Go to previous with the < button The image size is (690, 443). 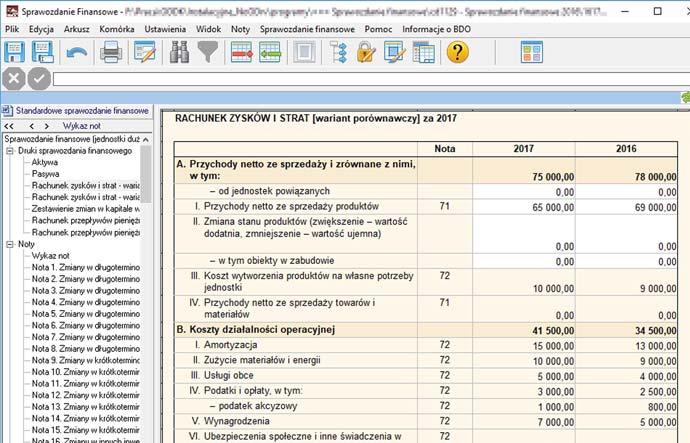pyautogui.click(x=31, y=126)
